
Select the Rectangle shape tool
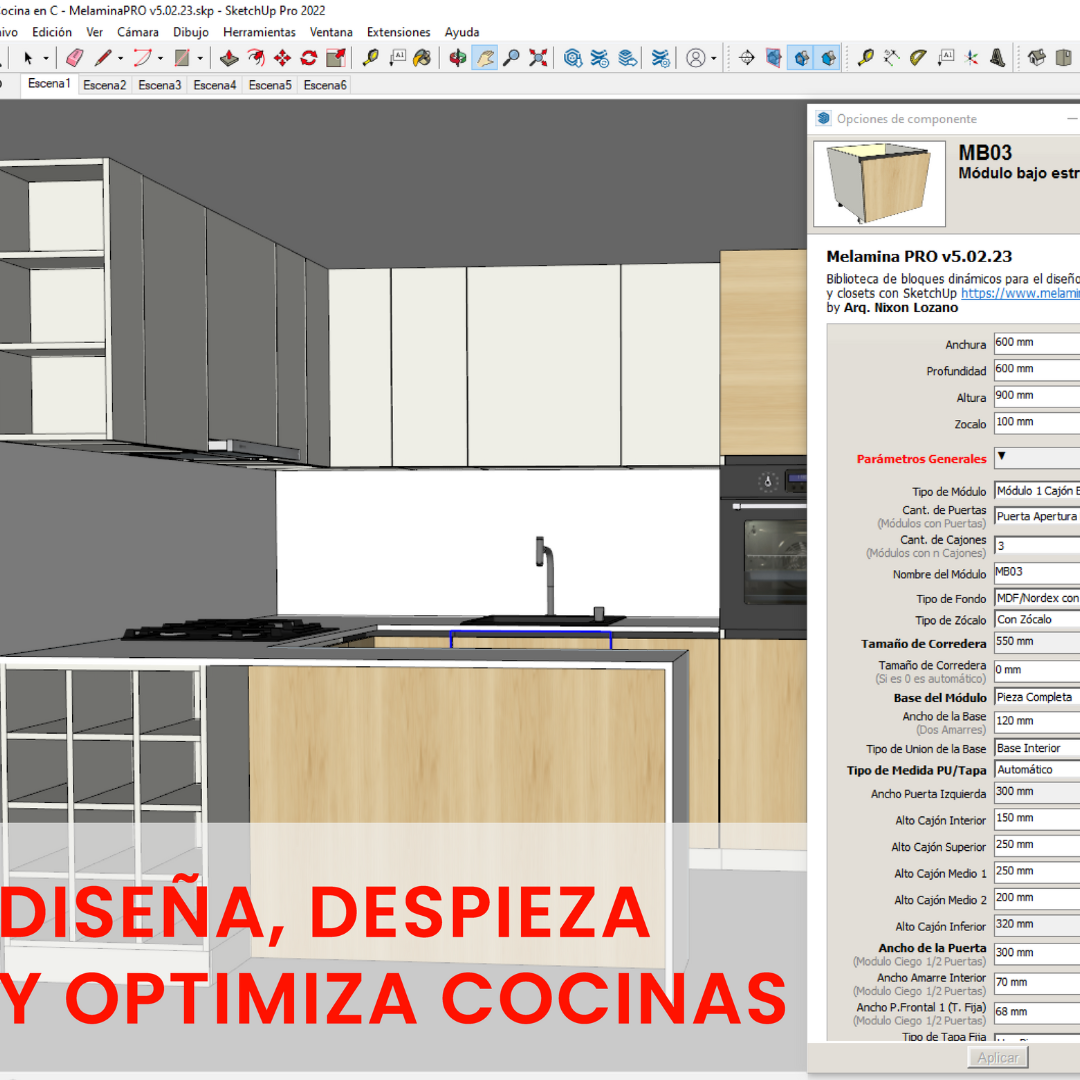click(x=182, y=59)
